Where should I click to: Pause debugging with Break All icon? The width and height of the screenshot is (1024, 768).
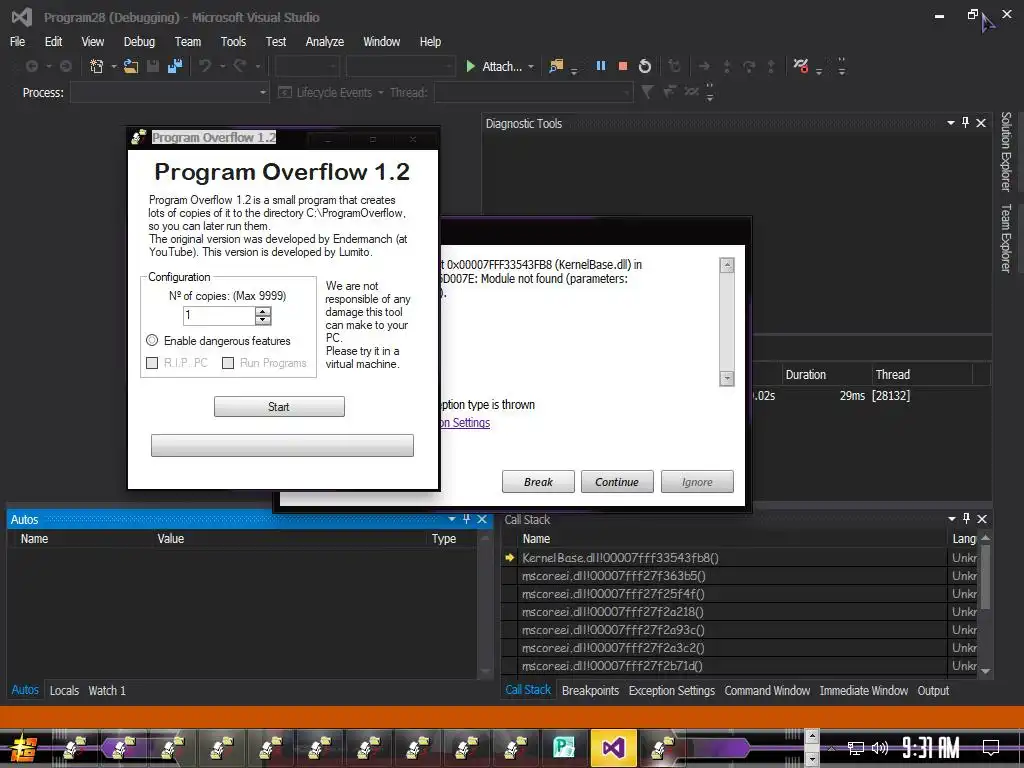pos(601,66)
